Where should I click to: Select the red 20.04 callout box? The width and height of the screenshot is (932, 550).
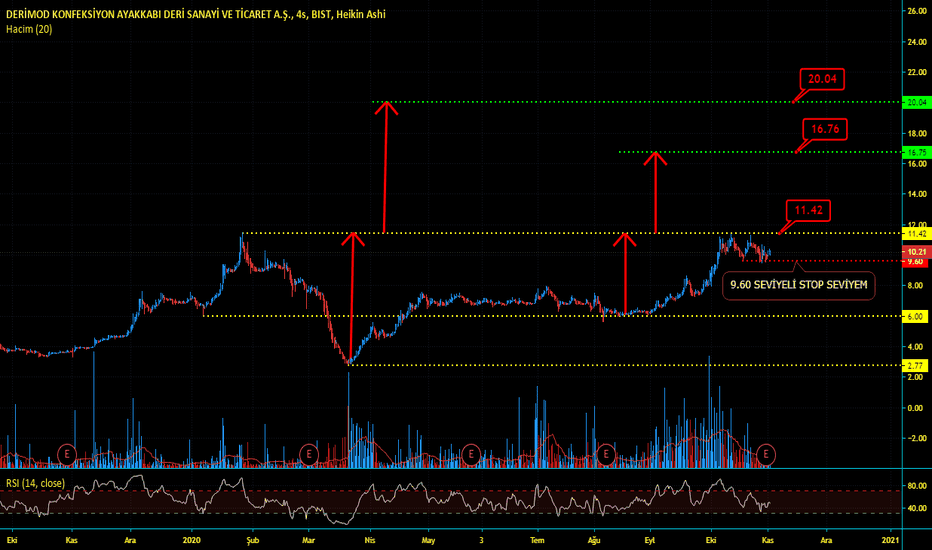coord(822,79)
